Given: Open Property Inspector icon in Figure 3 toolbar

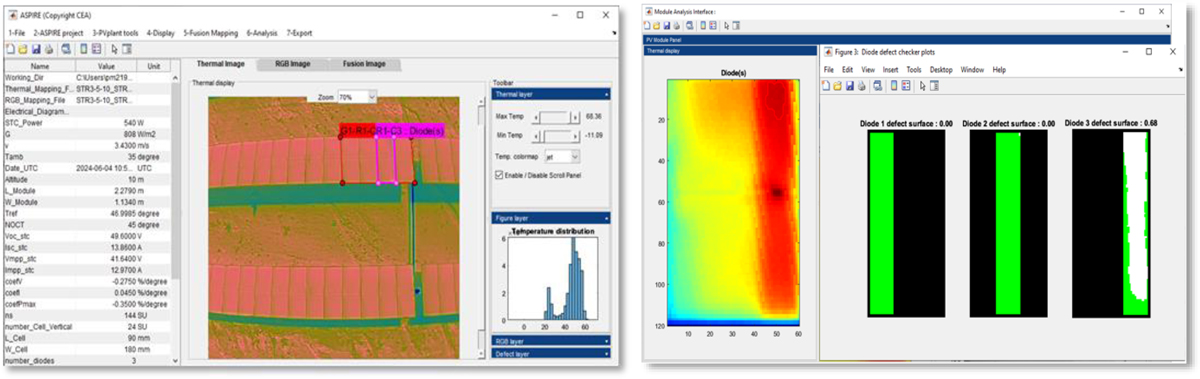Looking at the screenshot, I should pyautogui.click(x=934, y=86).
